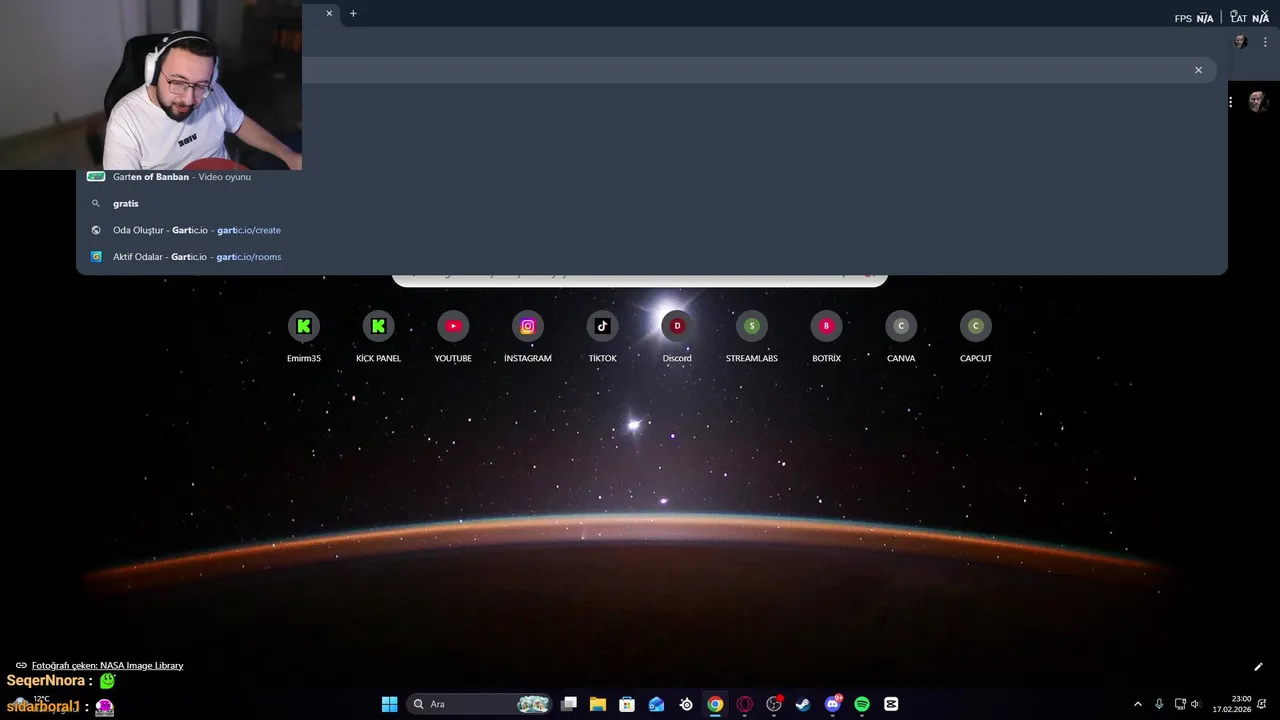Open the STREAMLABS shortcut tile

point(752,337)
